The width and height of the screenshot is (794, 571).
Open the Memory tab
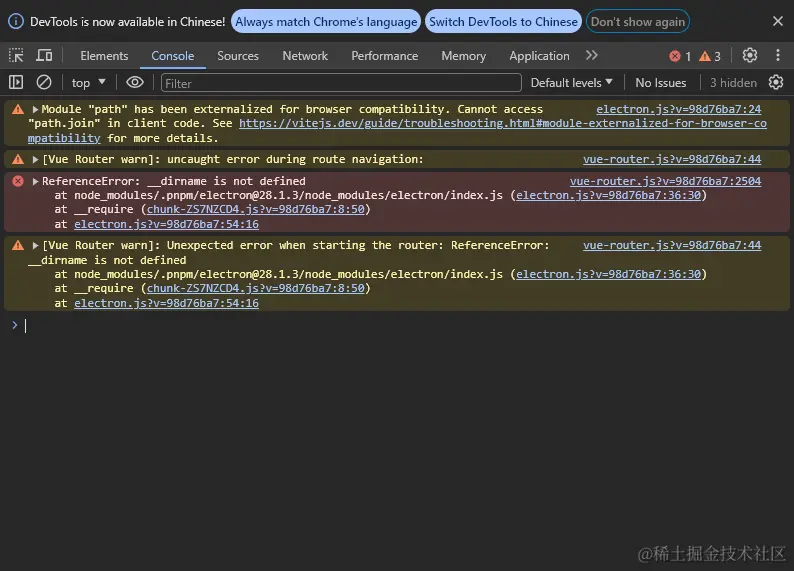click(463, 56)
